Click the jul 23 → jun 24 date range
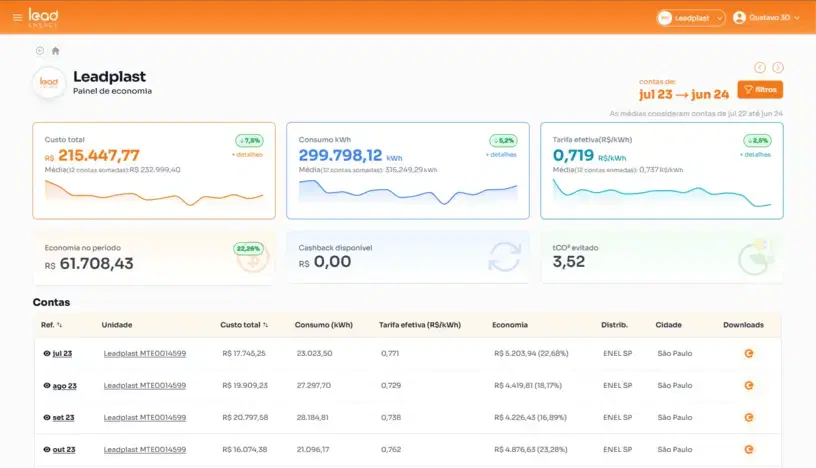Image resolution: width=816 pixels, height=468 pixels. tap(684, 94)
